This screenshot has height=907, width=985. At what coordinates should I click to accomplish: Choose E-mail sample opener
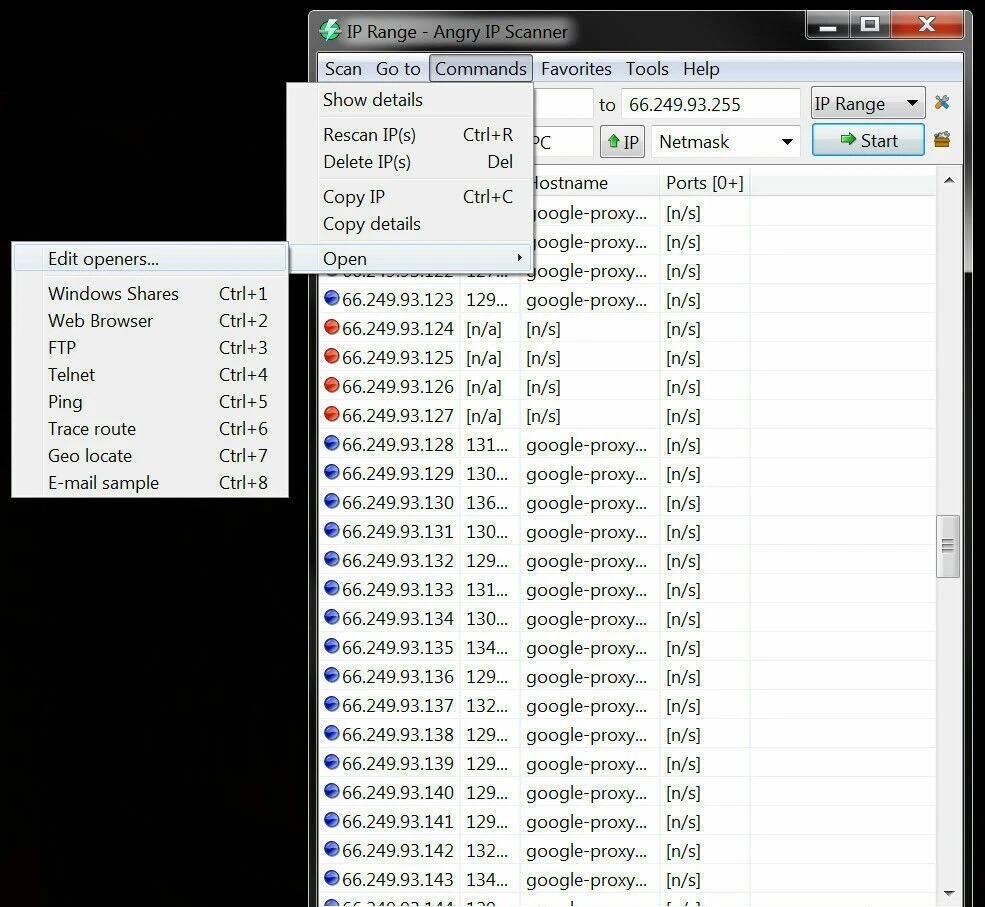pyautogui.click(x=150, y=482)
